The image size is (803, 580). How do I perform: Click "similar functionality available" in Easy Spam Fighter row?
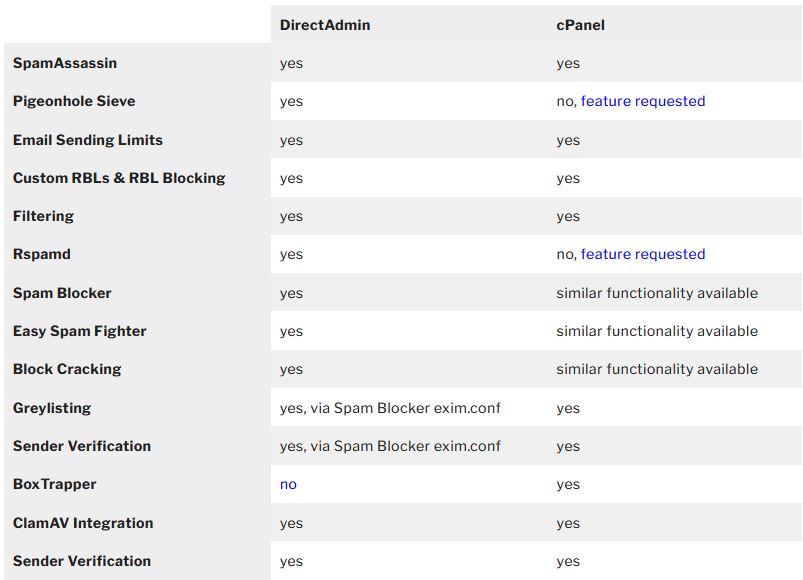(x=657, y=331)
